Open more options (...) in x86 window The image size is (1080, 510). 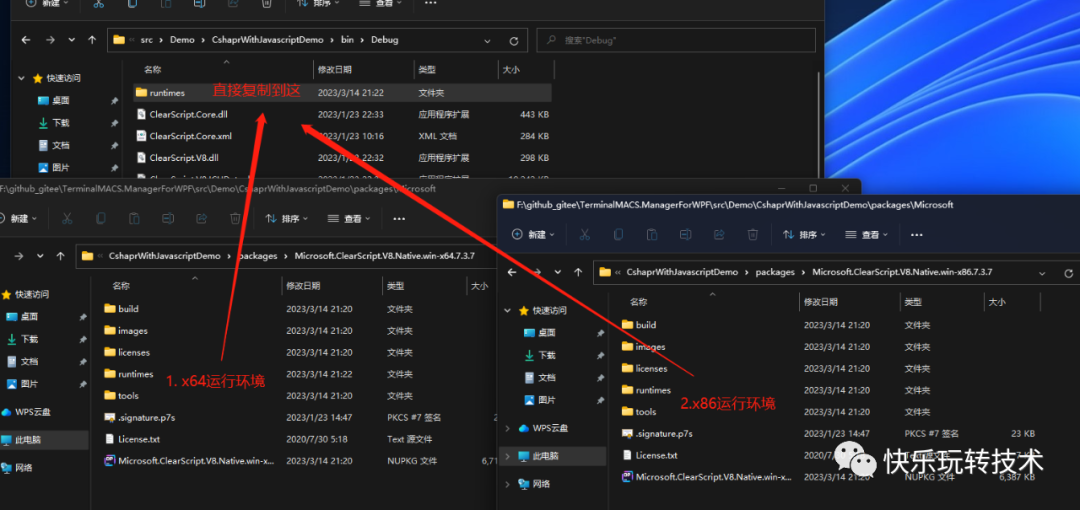[916, 235]
